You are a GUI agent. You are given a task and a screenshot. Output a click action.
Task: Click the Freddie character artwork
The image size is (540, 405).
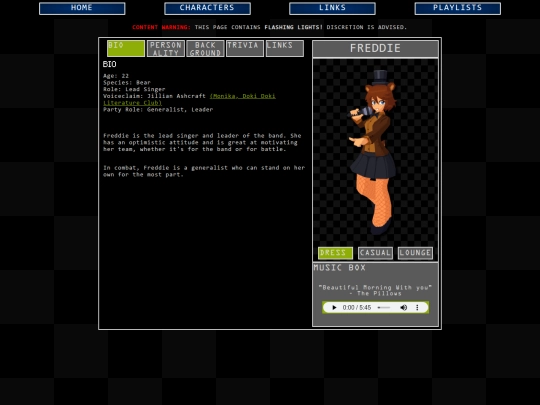[x=373, y=152]
